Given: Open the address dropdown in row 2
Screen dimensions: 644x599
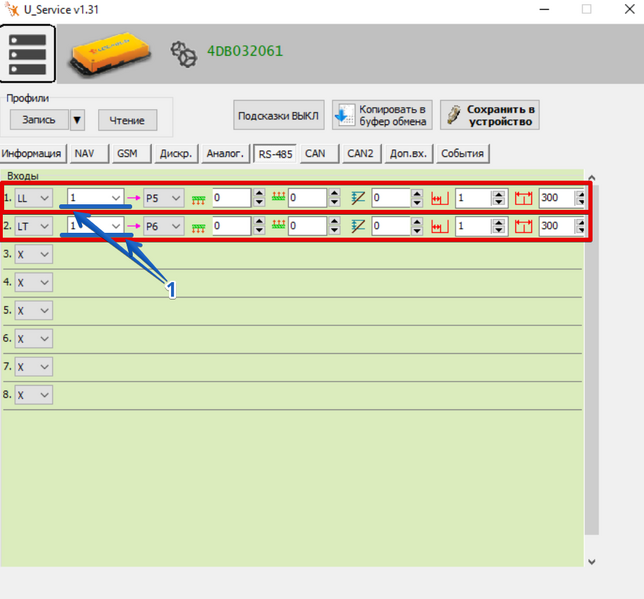Looking at the screenshot, I should (95, 226).
